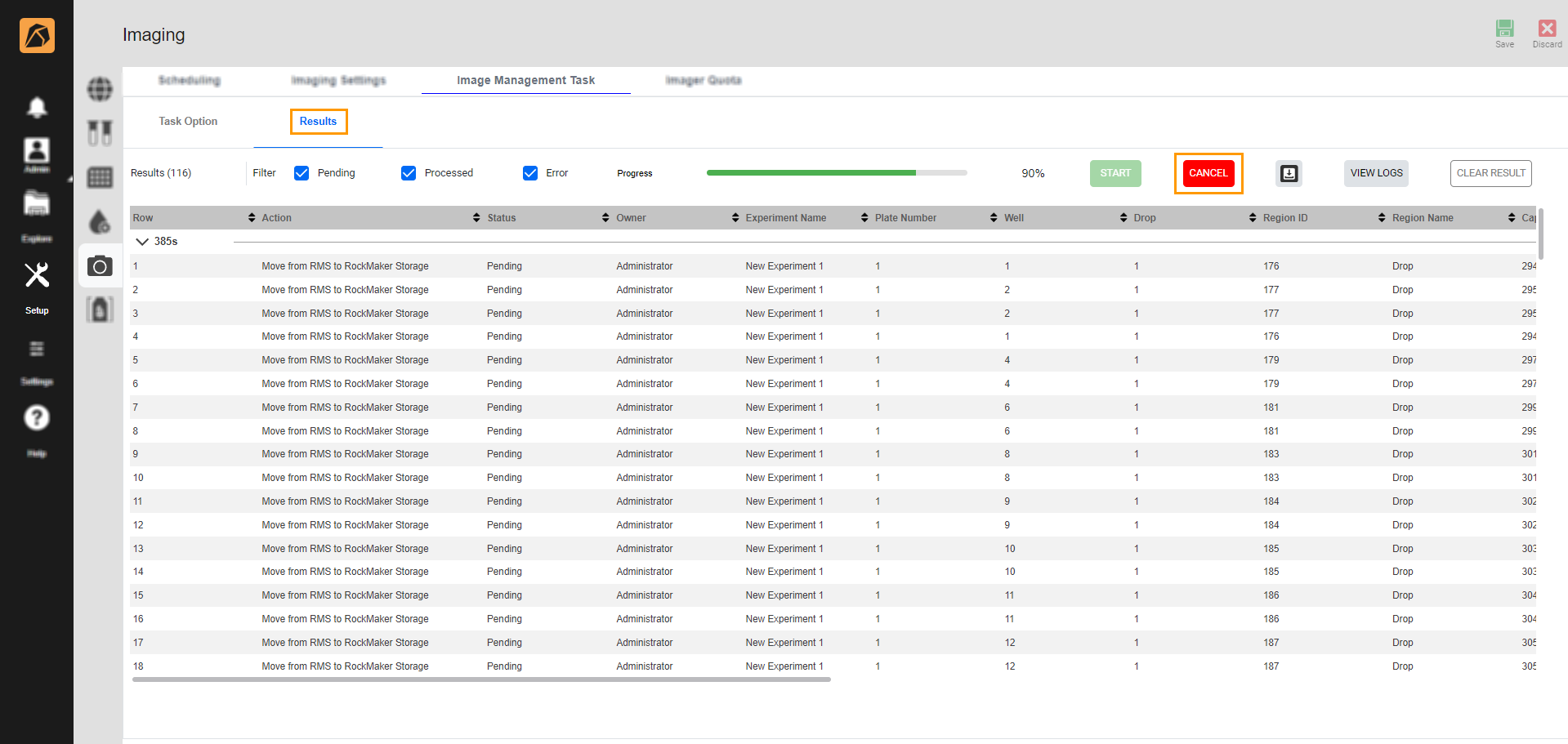Uncheck the Error filter checkbox
This screenshot has width=1568, height=744.
[x=530, y=173]
